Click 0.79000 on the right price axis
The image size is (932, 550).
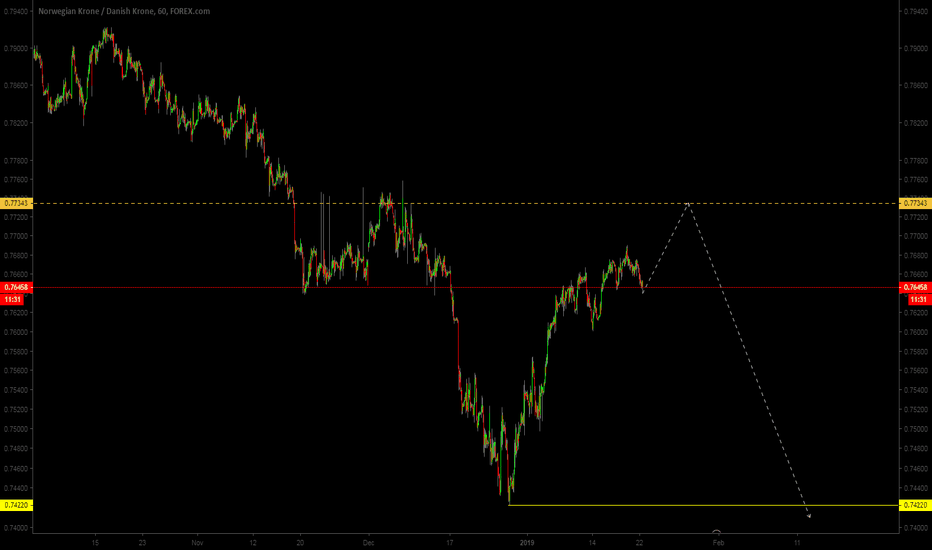tap(915, 49)
